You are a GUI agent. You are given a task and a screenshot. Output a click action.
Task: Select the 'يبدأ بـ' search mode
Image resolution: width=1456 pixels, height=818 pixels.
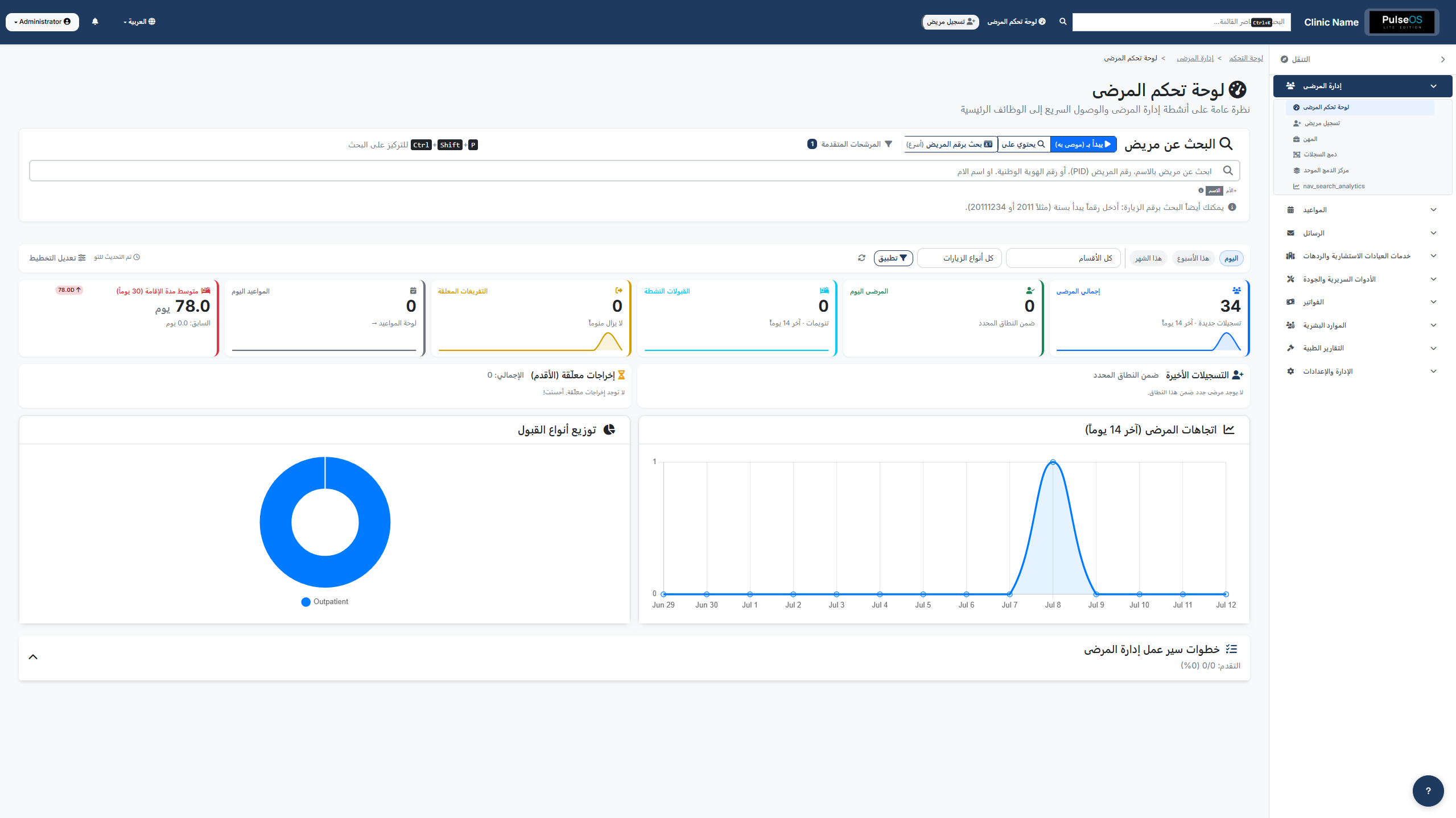pyautogui.click(x=1083, y=144)
